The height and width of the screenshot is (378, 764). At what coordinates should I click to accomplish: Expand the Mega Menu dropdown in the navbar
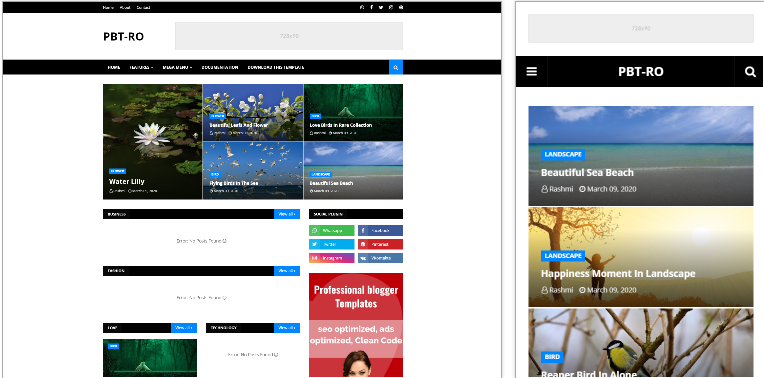pyautogui.click(x=177, y=67)
